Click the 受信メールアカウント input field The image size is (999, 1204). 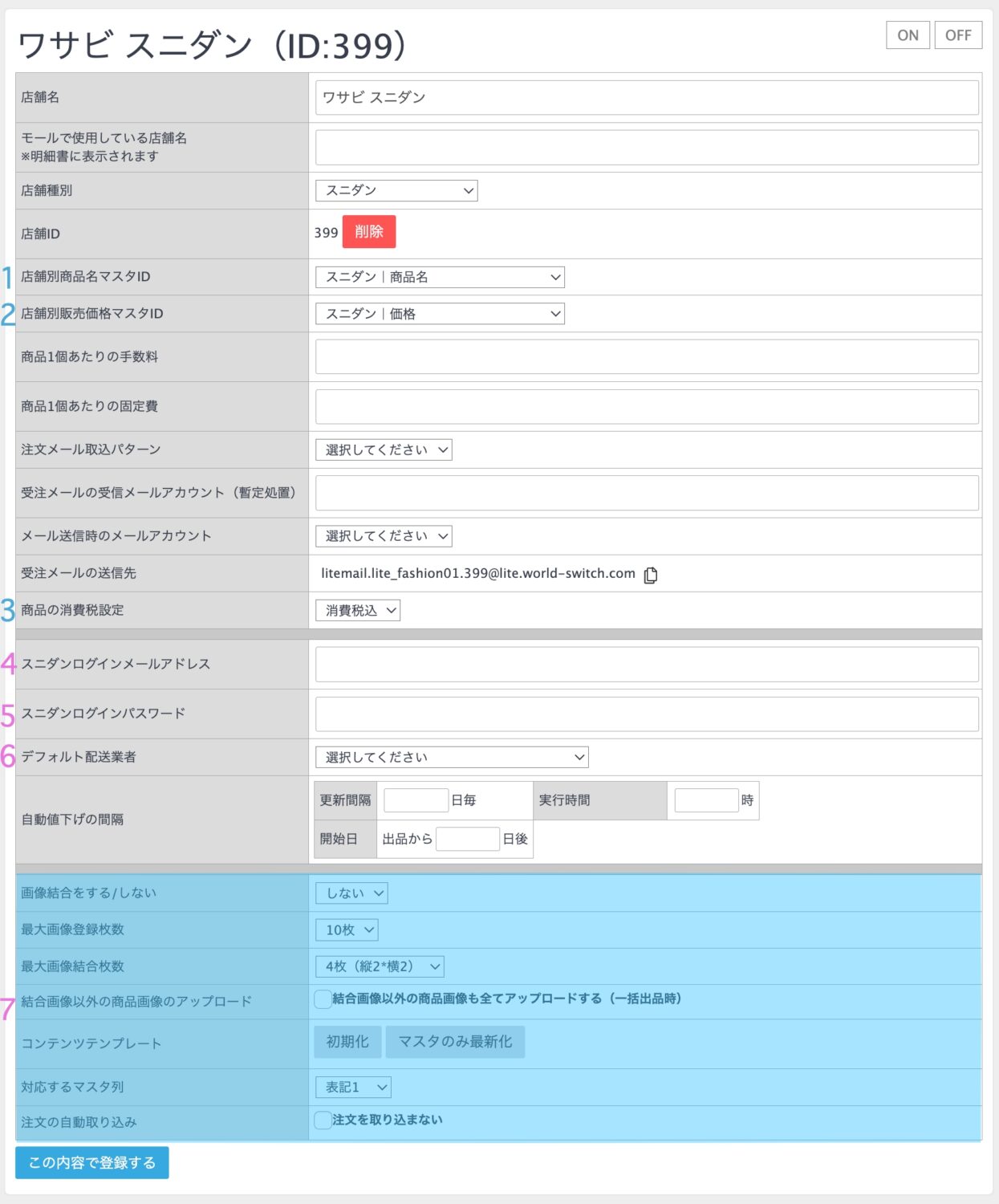point(647,493)
